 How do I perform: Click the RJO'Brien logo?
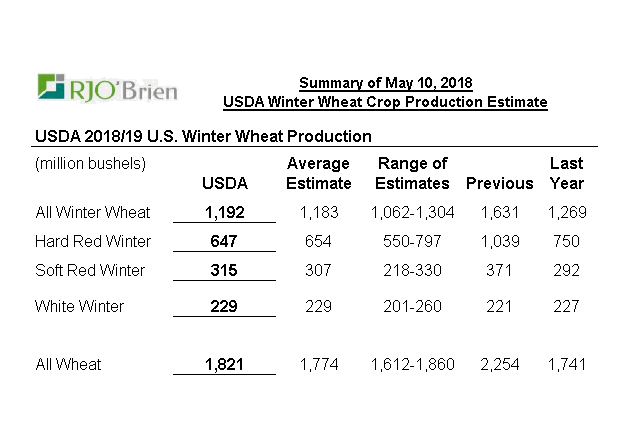[106, 89]
